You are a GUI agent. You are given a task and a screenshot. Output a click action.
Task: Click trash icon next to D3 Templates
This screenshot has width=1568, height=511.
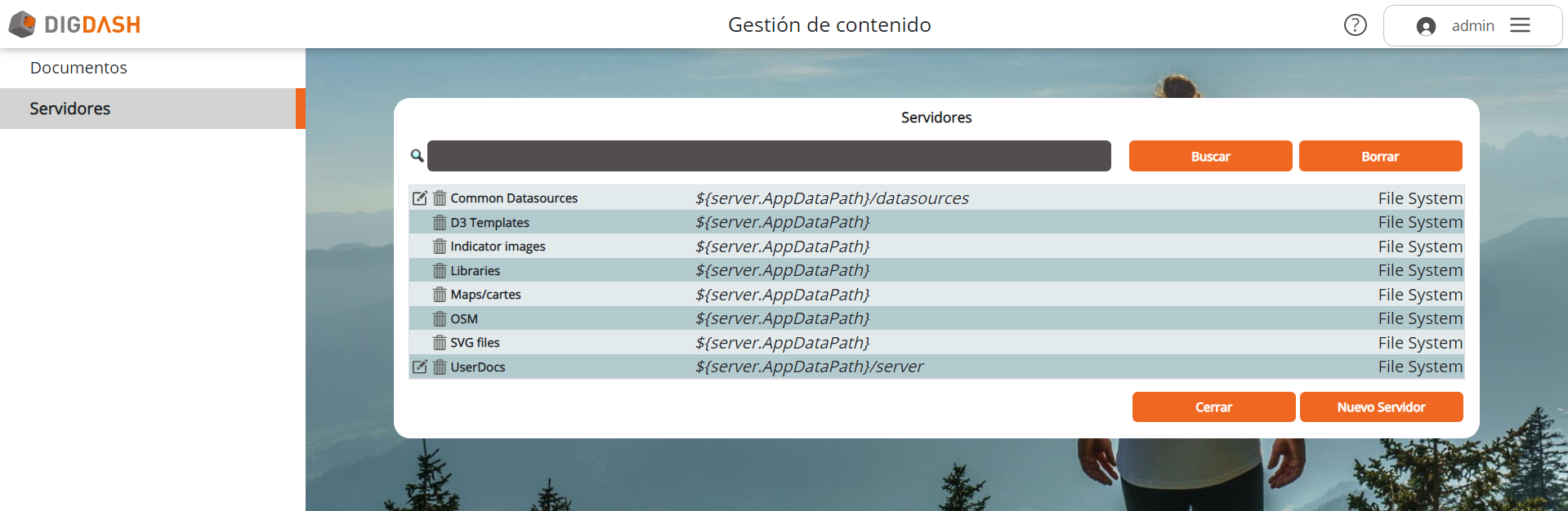click(x=440, y=223)
